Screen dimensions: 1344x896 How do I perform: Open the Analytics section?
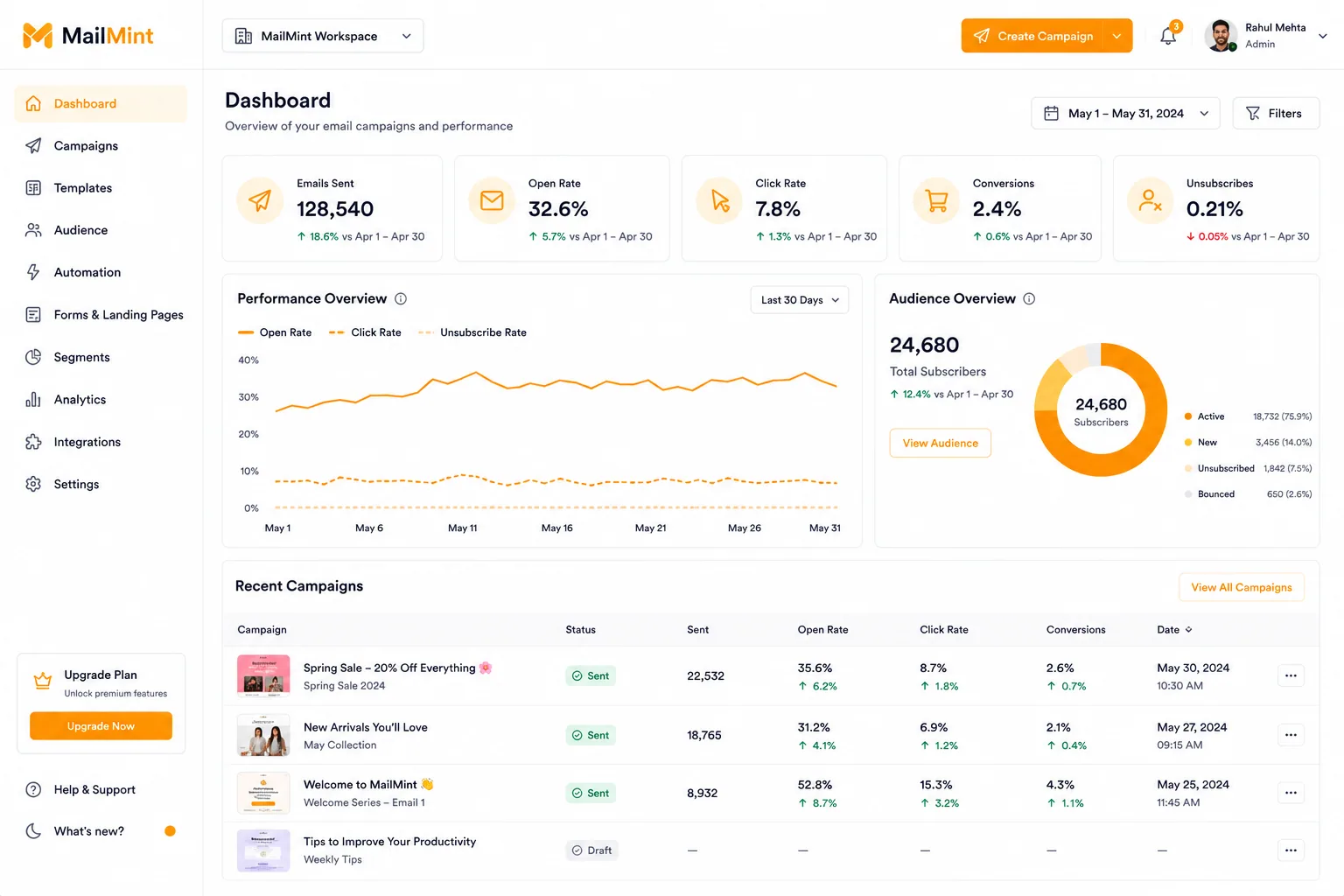(101, 399)
